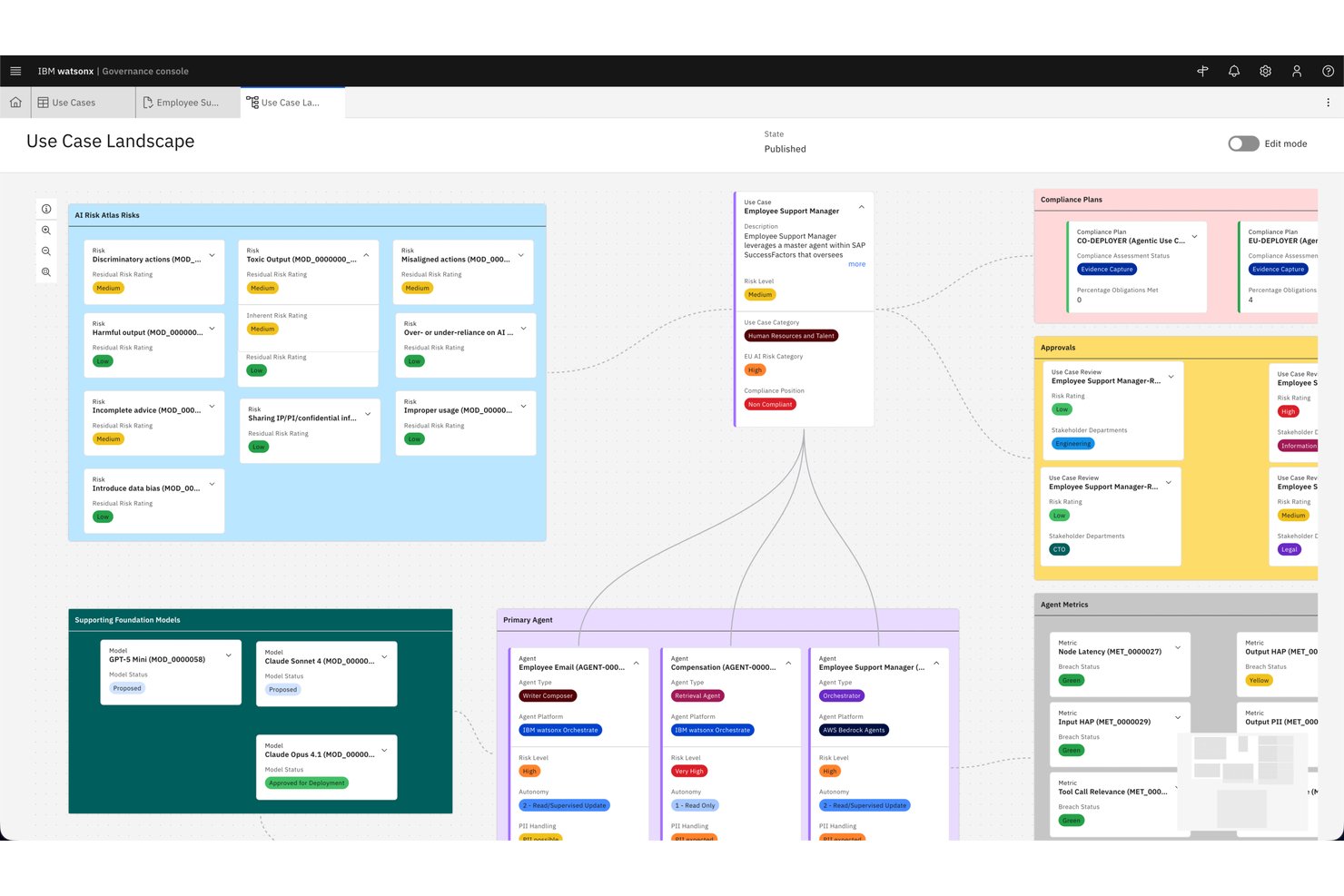
Task: Collapse the Toxic Output risk card
Action: point(367,255)
